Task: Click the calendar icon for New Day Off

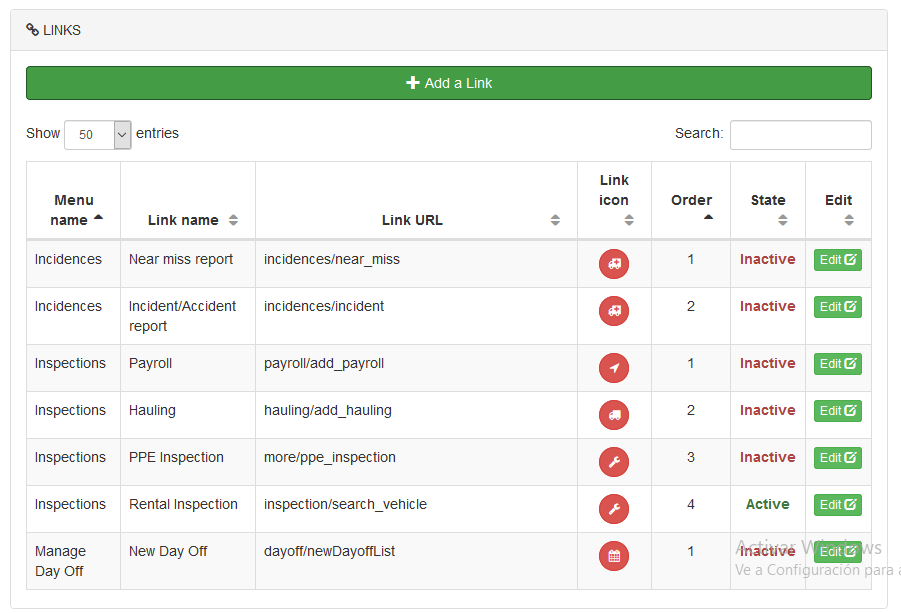Action: point(614,556)
